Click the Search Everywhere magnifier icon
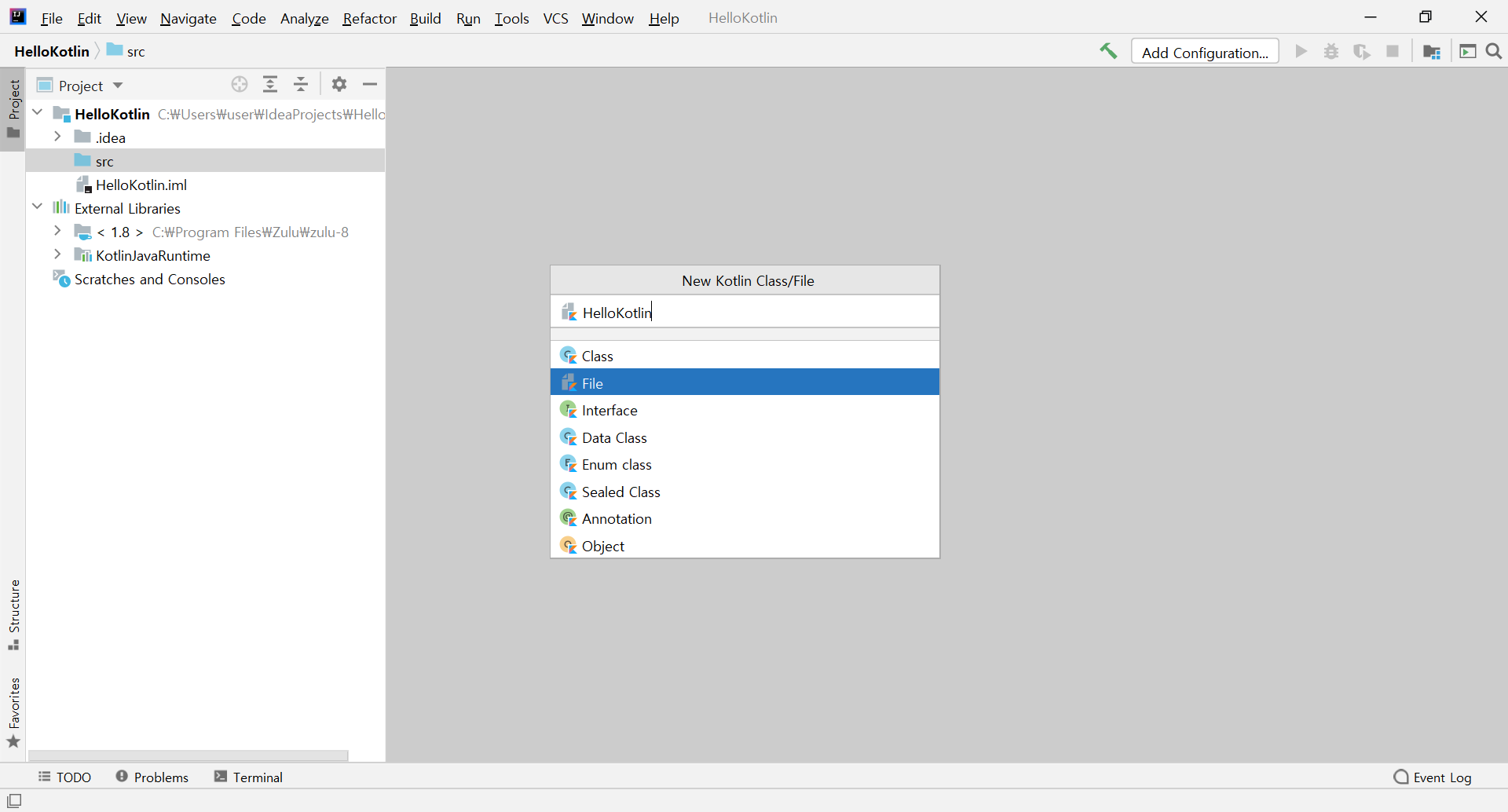The width and height of the screenshot is (1508, 812). point(1494,52)
